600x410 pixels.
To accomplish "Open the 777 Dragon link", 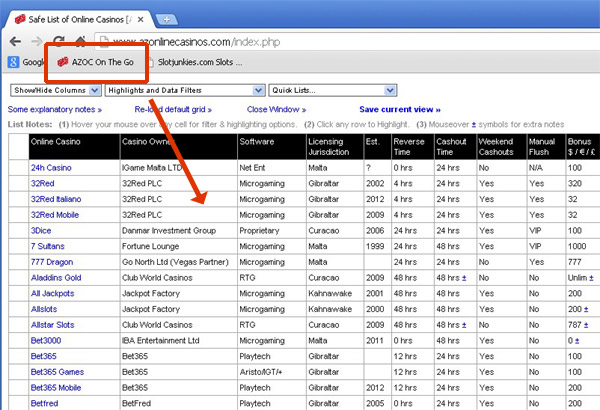I will (x=52, y=262).
